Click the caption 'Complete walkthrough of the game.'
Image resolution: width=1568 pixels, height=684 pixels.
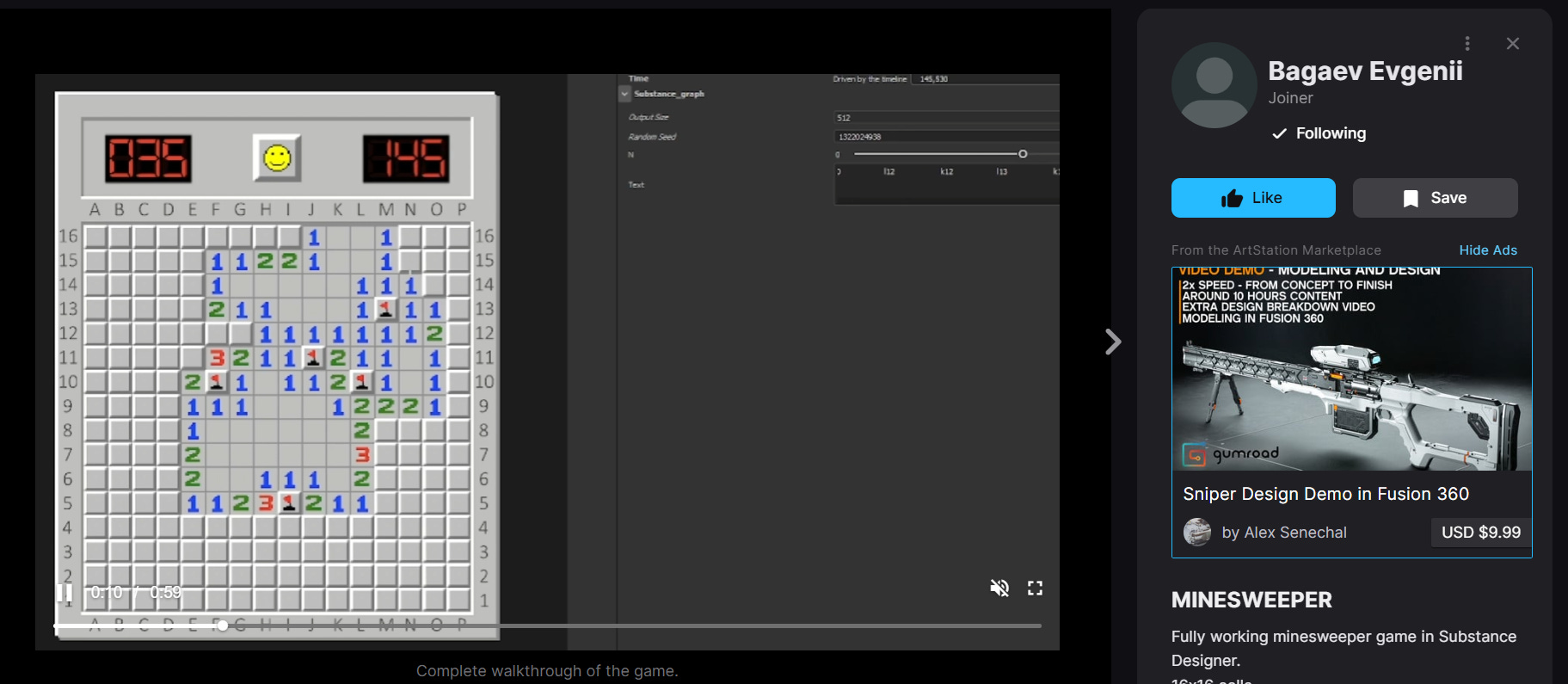(x=547, y=671)
